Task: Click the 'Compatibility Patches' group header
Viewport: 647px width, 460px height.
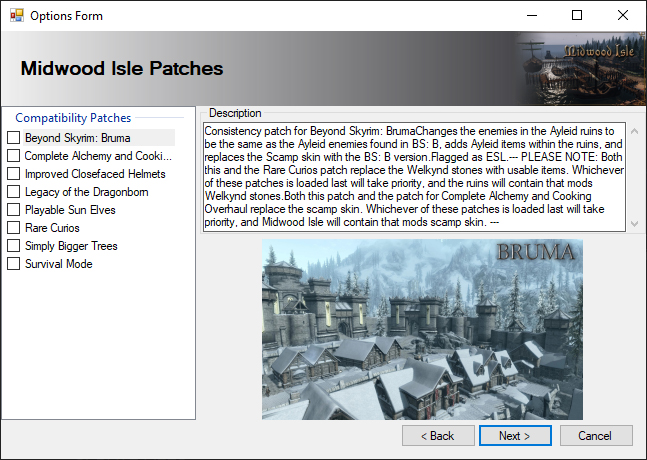Action: pyautogui.click(x=73, y=118)
